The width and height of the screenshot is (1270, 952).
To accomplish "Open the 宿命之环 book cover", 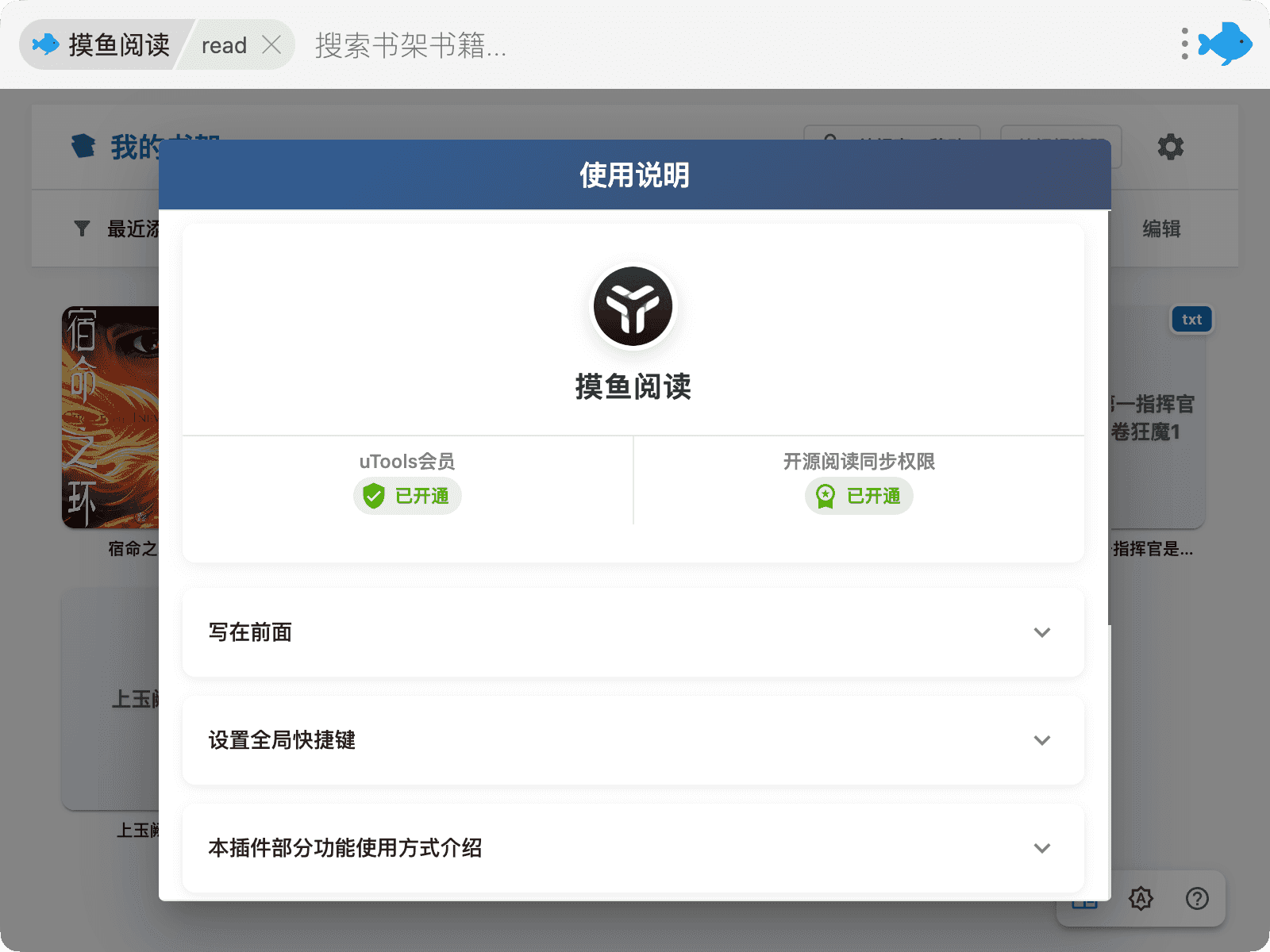I will [x=110, y=417].
